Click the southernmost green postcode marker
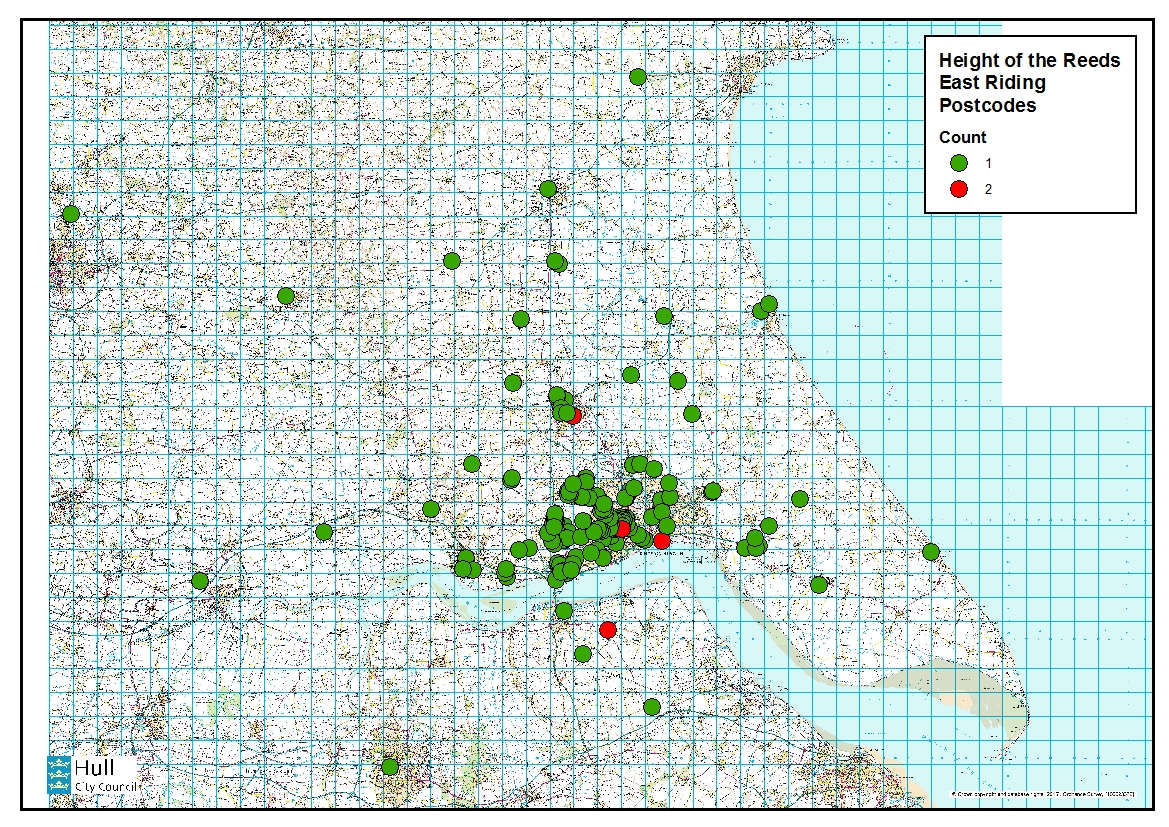1169x827 pixels. pos(390,767)
